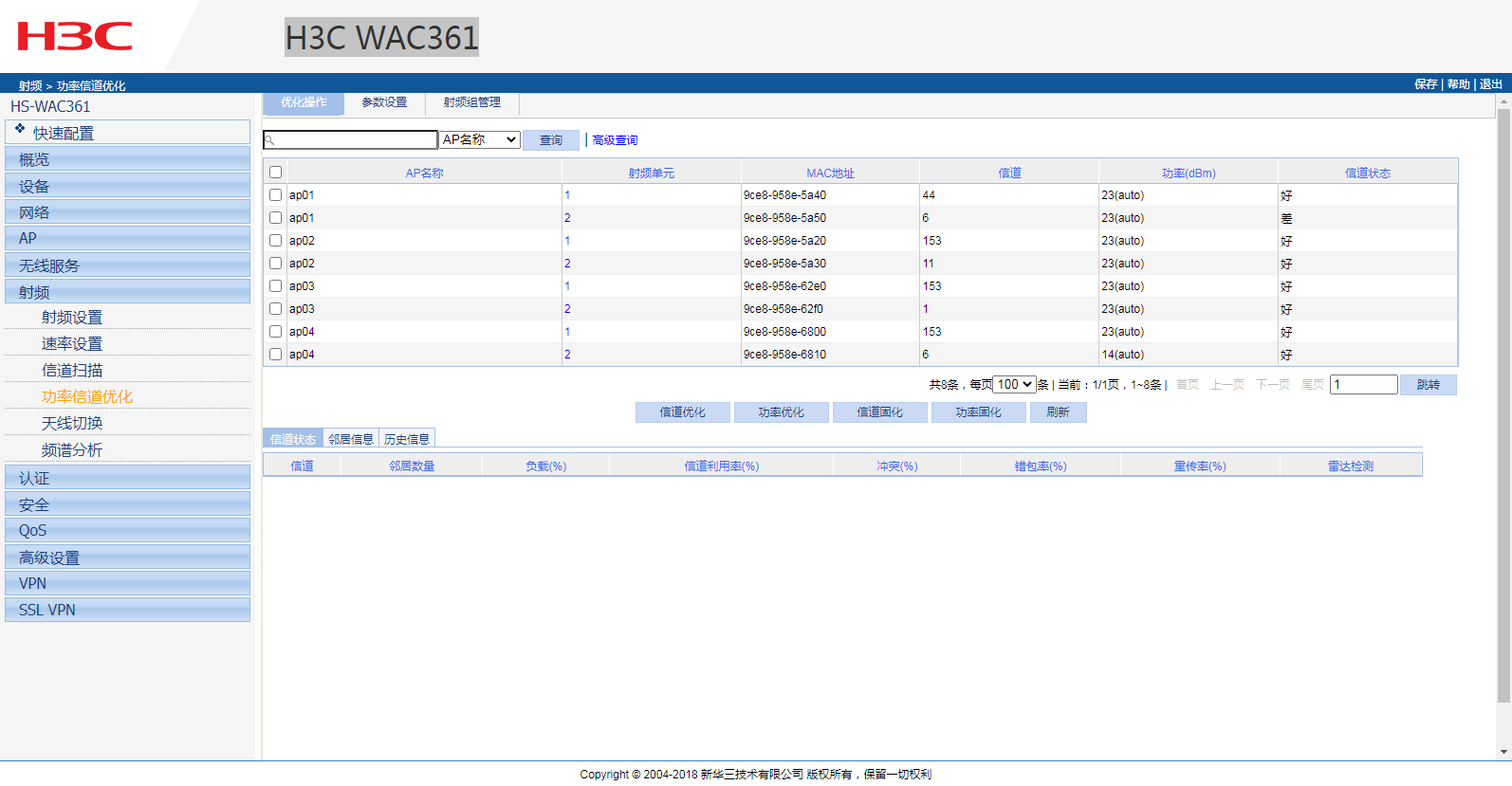Expand the 设备 sidebar section
The image size is (1512, 786).
point(127,186)
